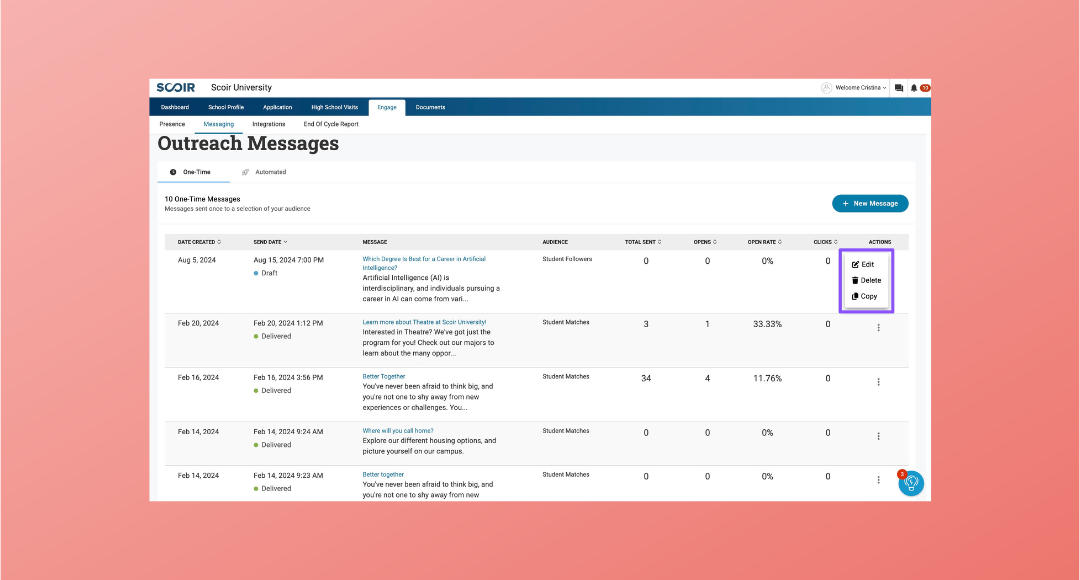Click the user avatar icon
Image resolution: width=1080 pixels, height=580 pixels.
(x=827, y=87)
